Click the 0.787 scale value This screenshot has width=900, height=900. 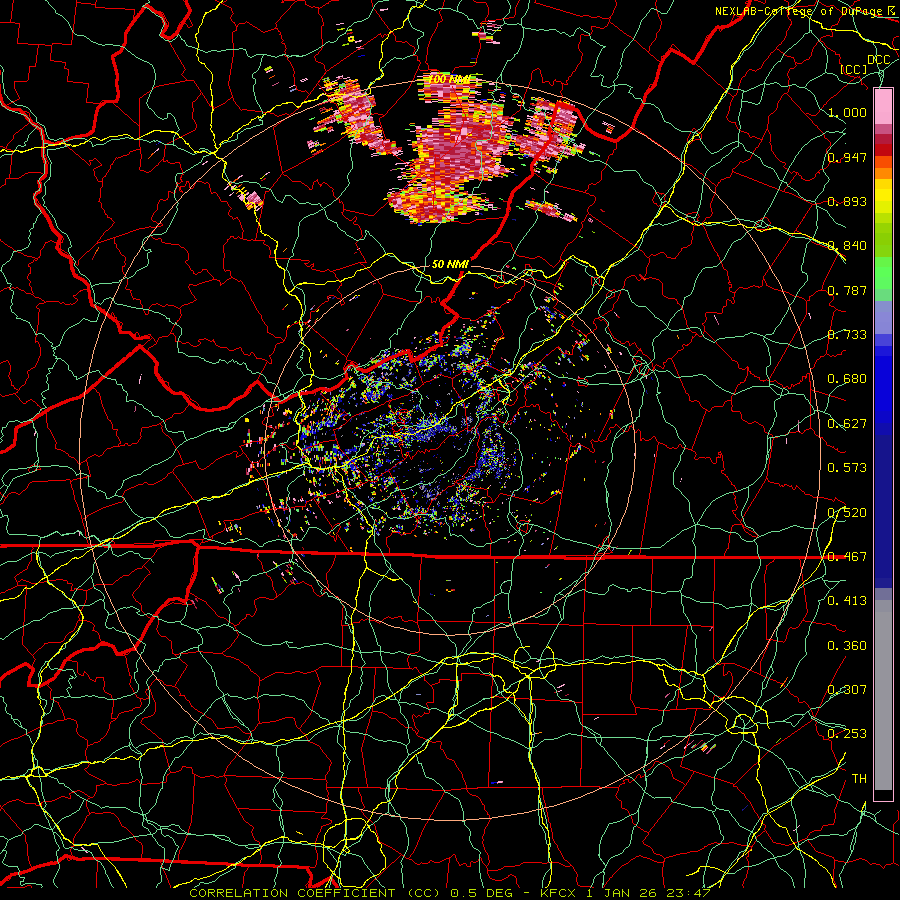tap(847, 290)
